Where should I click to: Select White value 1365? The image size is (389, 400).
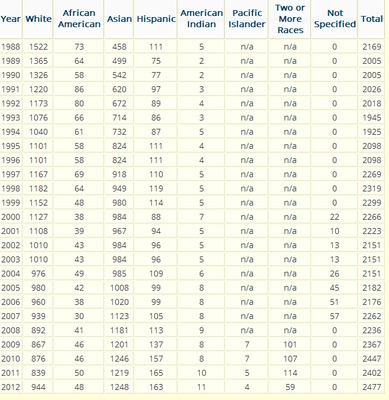point(38,61)
